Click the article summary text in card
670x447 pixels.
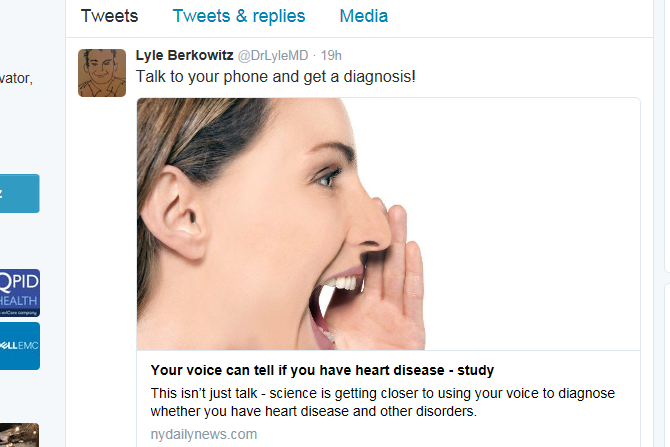[x=382, y=402]
